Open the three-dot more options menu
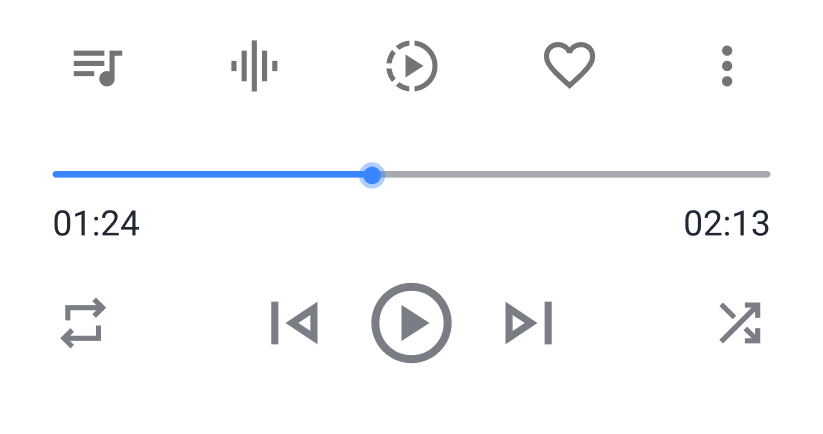The image size is (823, 434). pyautogui.click(x=727, y=66)
